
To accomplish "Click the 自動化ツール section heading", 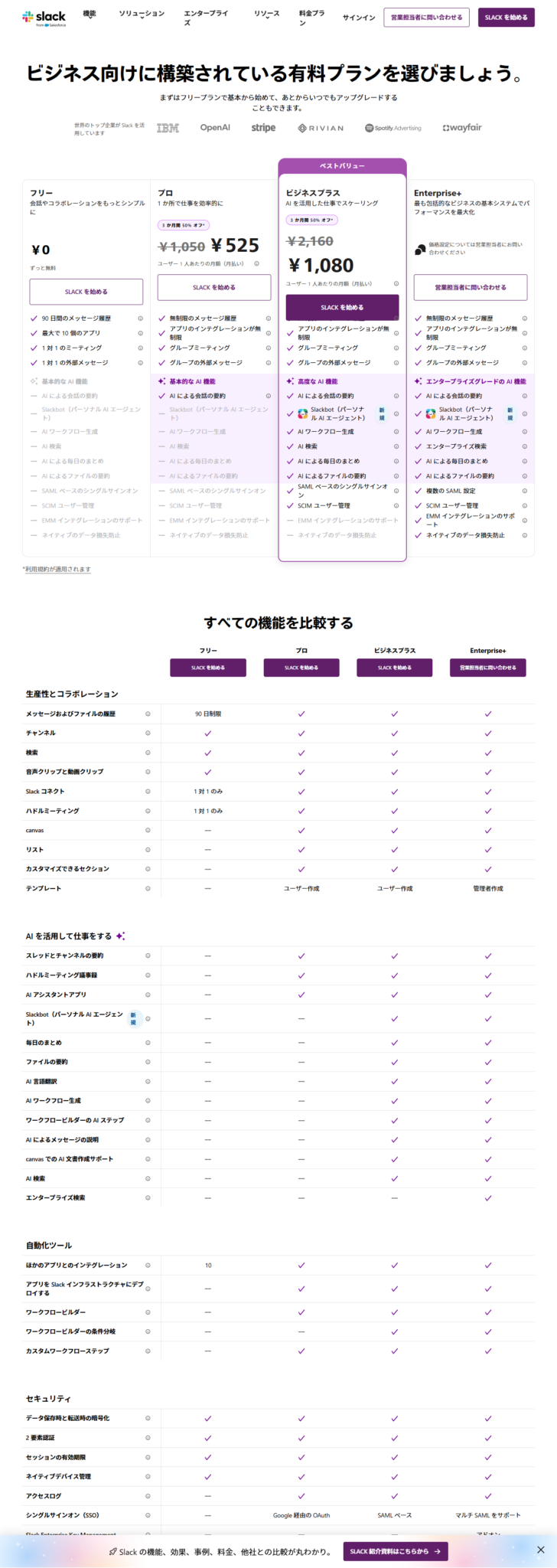I will 49,1246.
